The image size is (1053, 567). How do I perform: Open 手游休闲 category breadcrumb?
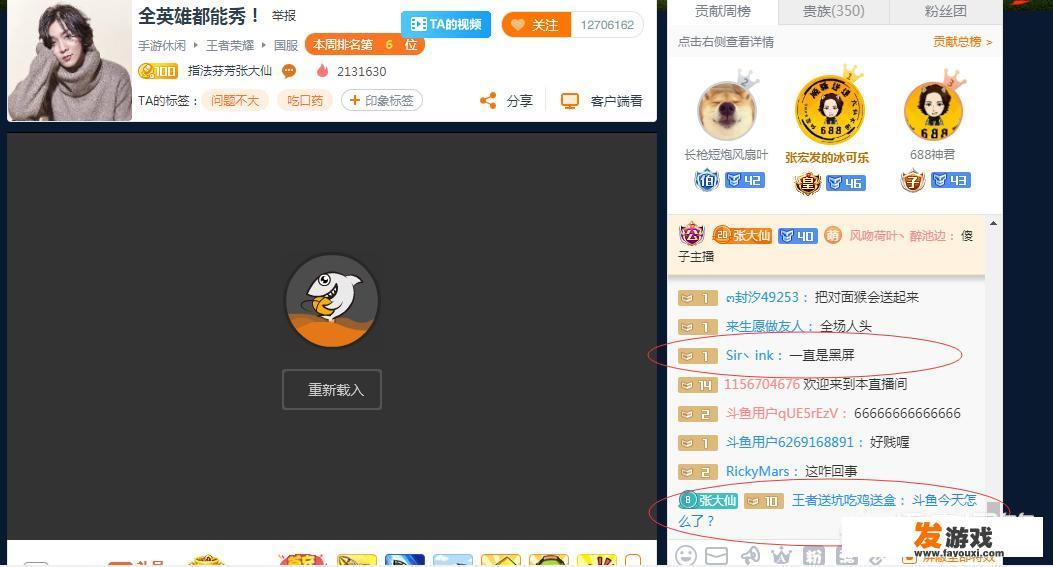point(162,45)
